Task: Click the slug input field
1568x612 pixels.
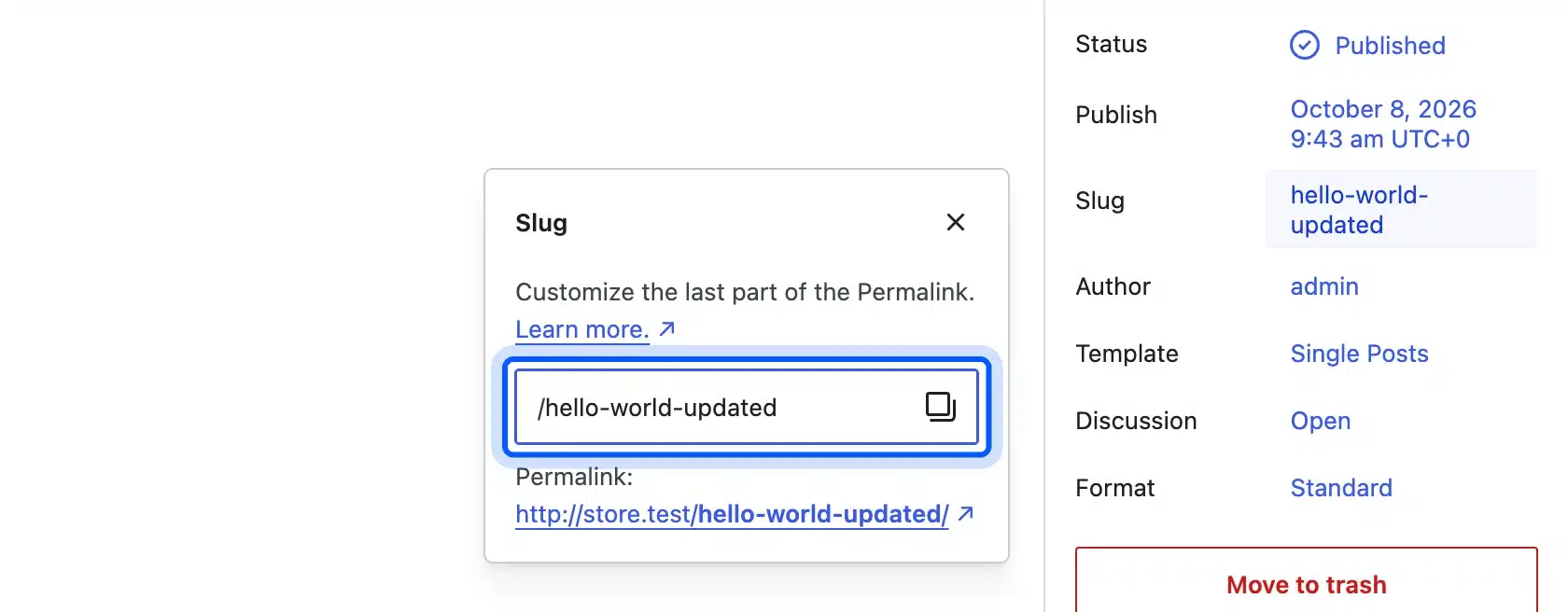Action: [747, 407]
